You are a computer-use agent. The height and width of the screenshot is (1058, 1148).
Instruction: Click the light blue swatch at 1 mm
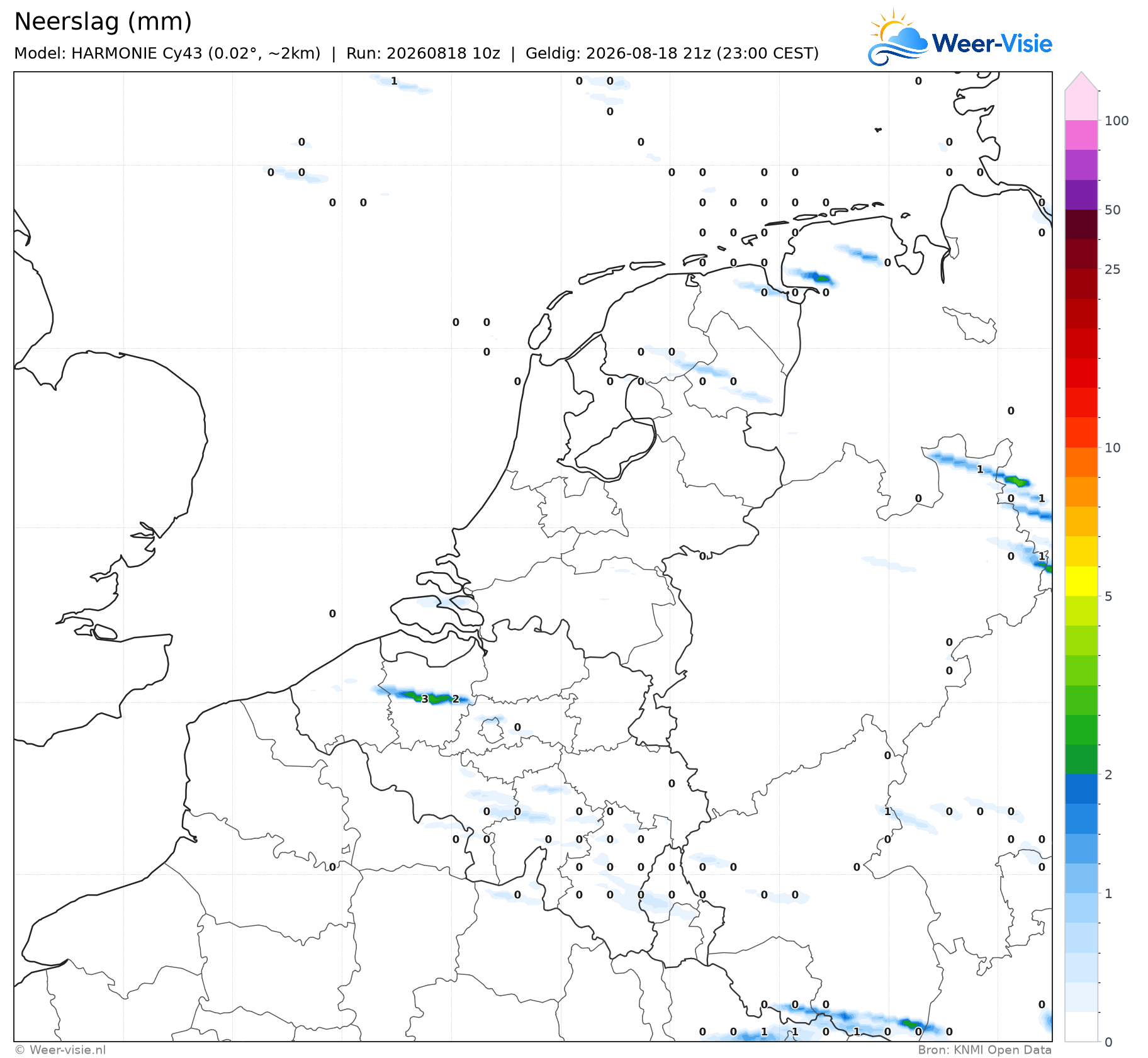1081,908
